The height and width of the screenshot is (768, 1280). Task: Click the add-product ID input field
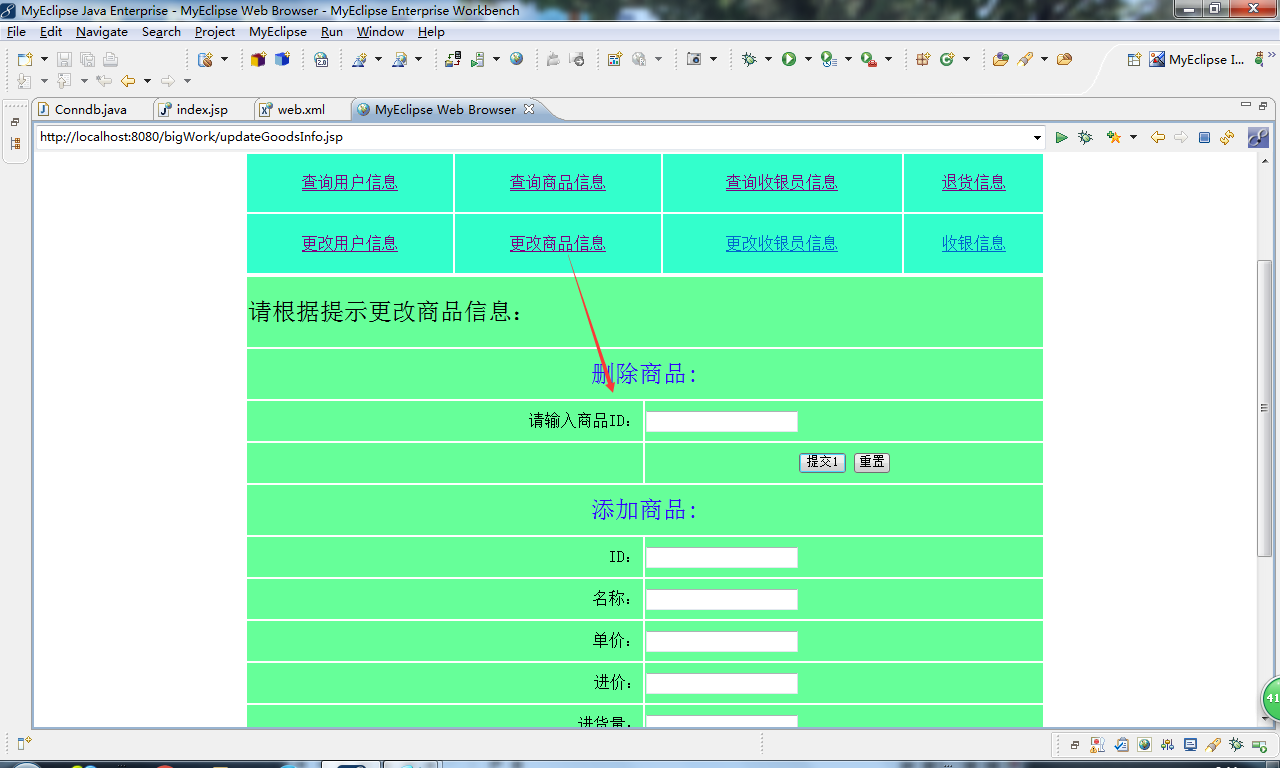click(722, 558)
